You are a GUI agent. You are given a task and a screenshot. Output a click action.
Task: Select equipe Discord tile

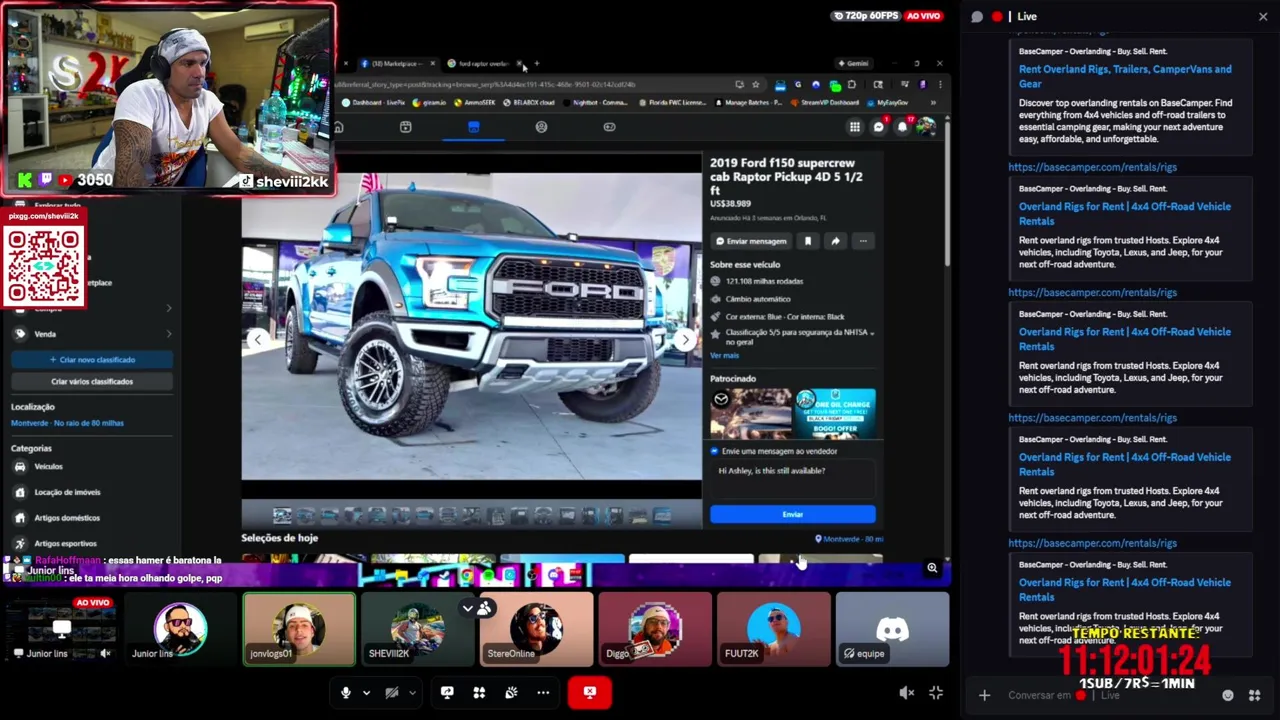892,629
